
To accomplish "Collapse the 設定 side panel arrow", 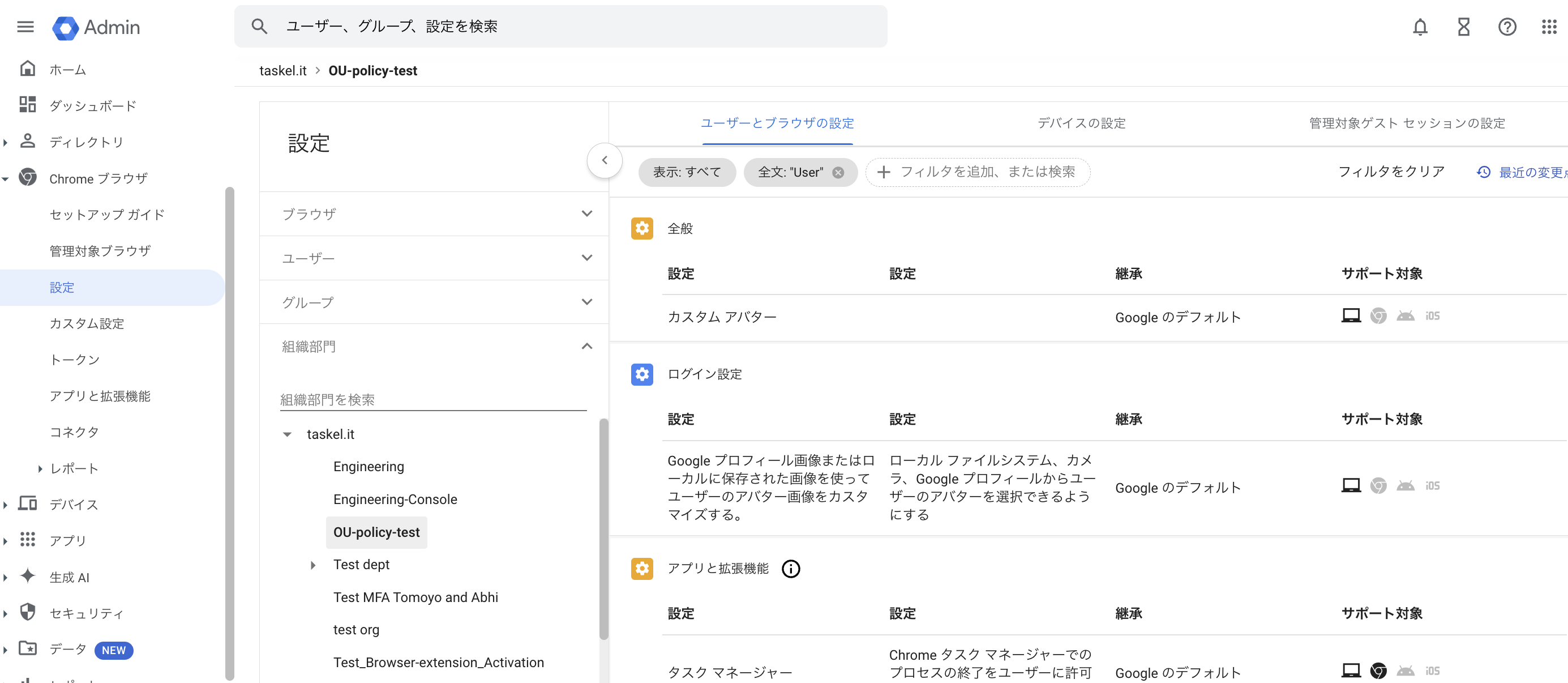I will tap(604, 160).
